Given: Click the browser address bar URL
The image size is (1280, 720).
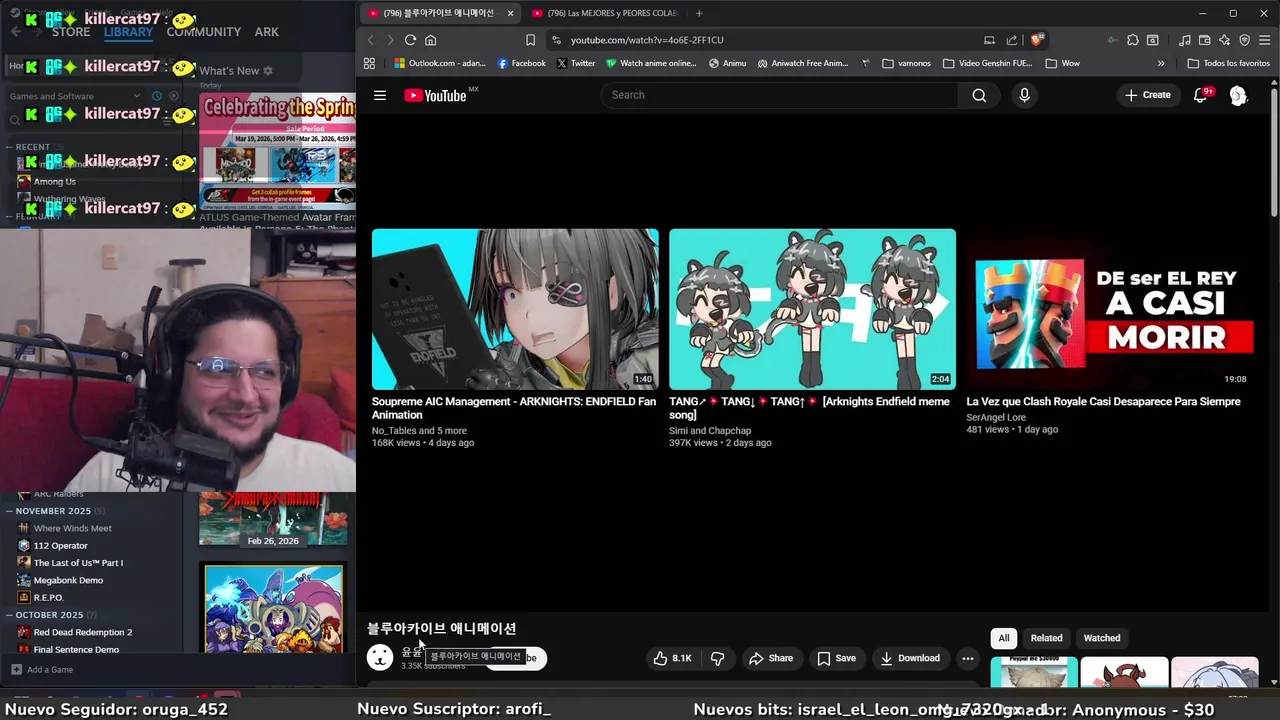Looking at the screenshot, I should pyautogui.click(x=647, y=40).
